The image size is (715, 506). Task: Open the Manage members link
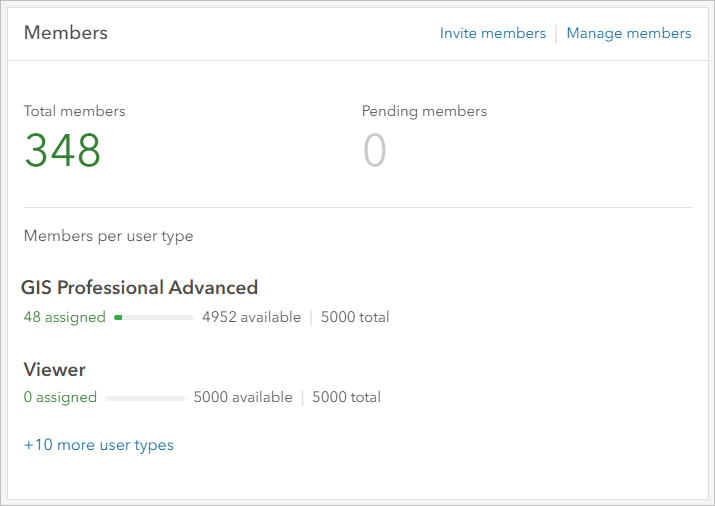pyautogui.click(x=628, y=33)
